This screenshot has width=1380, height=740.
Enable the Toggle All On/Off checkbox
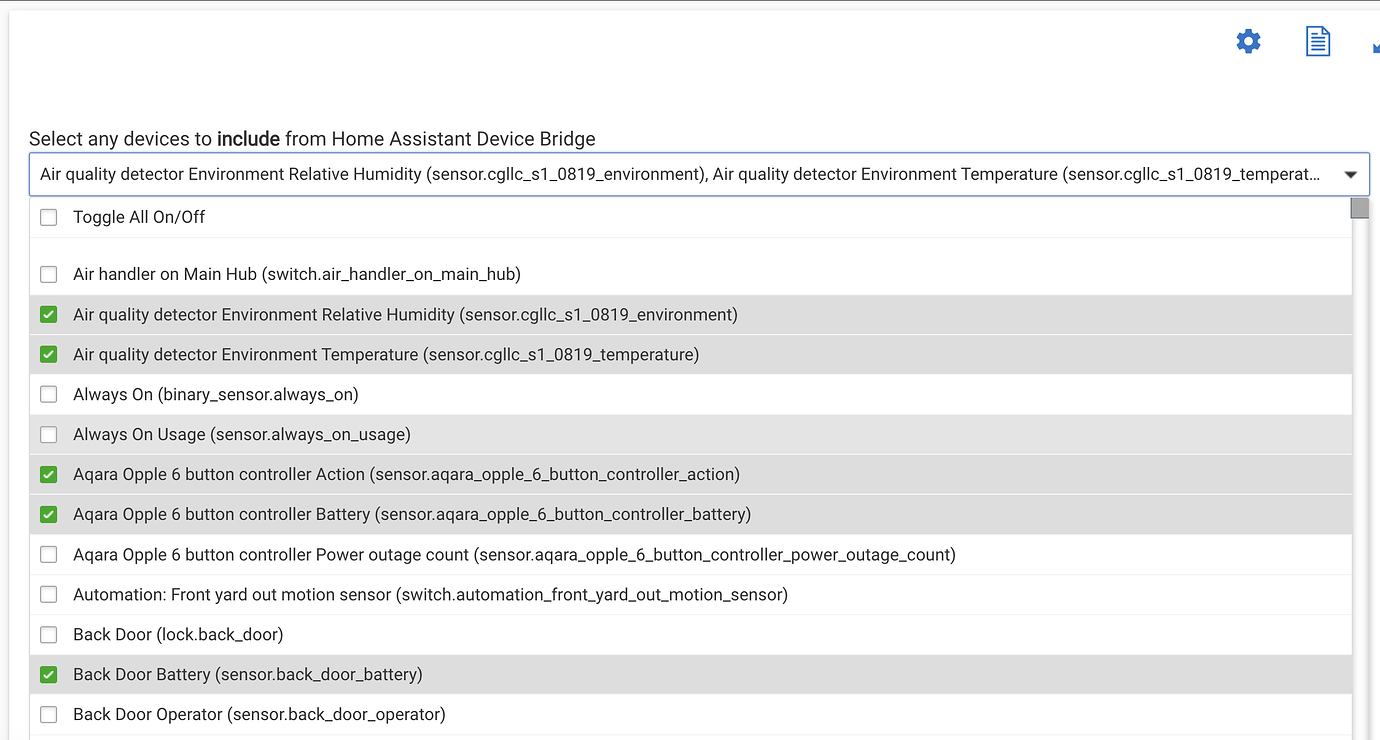(48, 216)
